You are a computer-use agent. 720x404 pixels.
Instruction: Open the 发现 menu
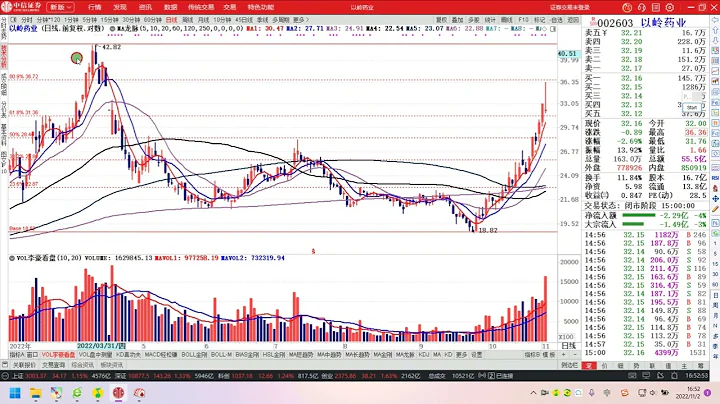coord(120,7)
